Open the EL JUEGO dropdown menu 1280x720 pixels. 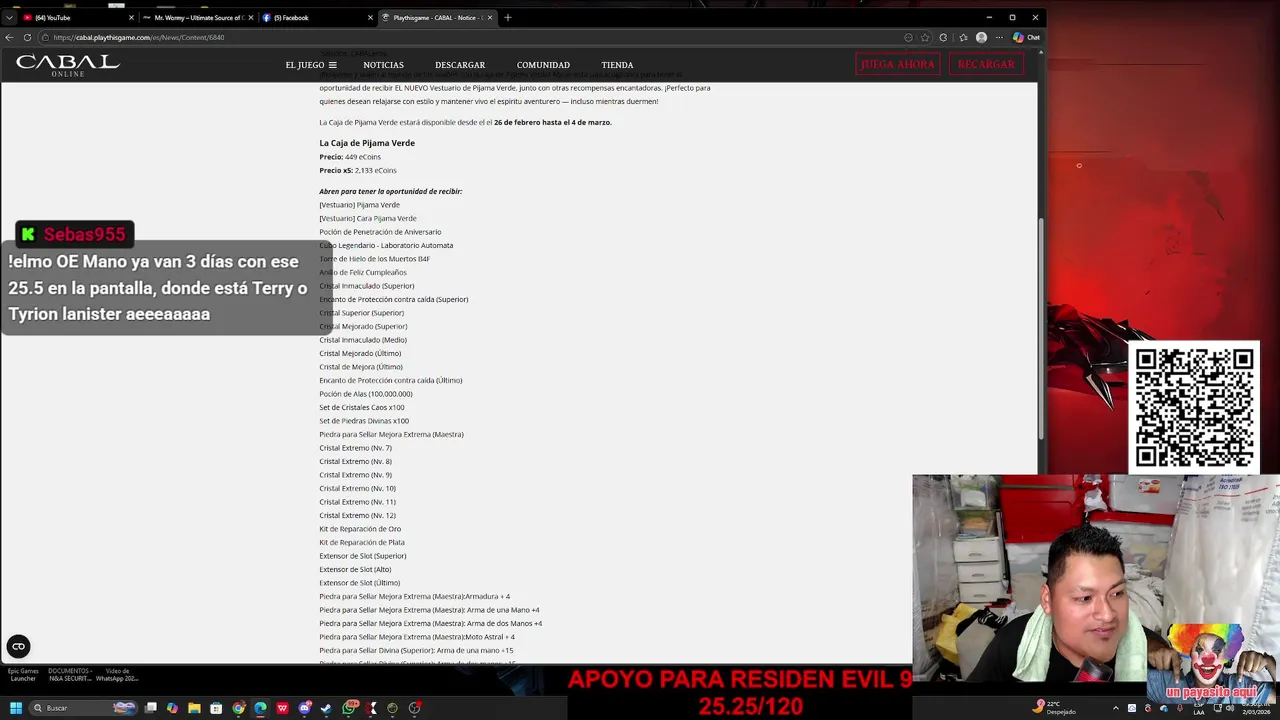[311, 65]
